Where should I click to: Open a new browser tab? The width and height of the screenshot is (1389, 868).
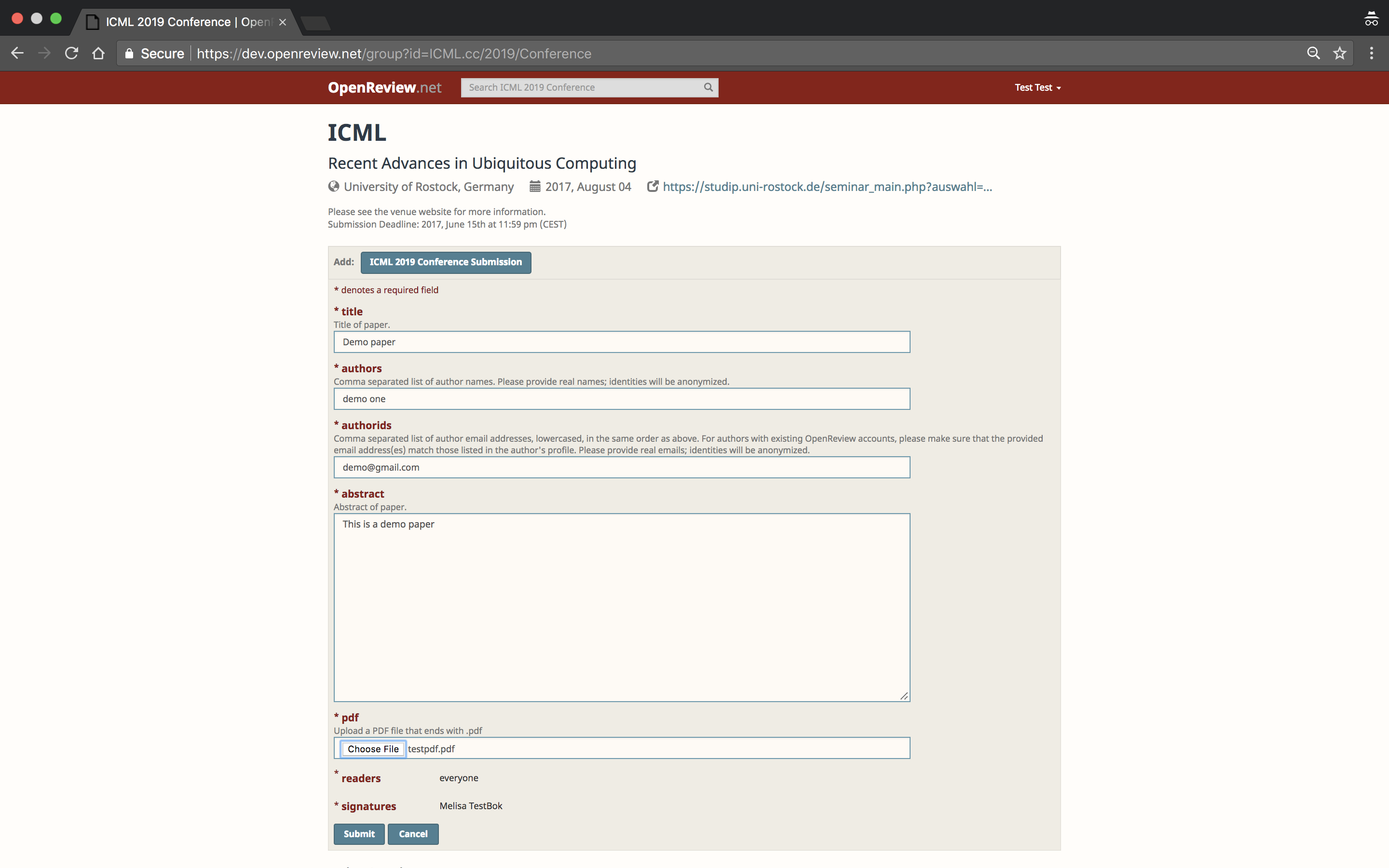pos(315,23)
